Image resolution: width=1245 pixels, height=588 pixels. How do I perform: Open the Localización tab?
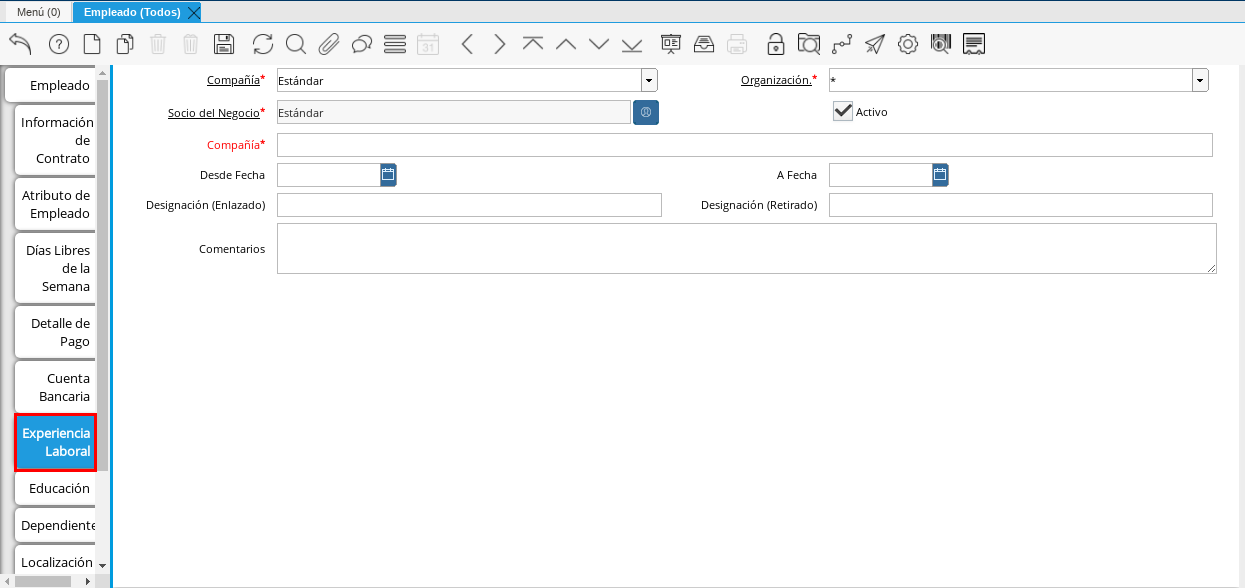pos(55,562)
